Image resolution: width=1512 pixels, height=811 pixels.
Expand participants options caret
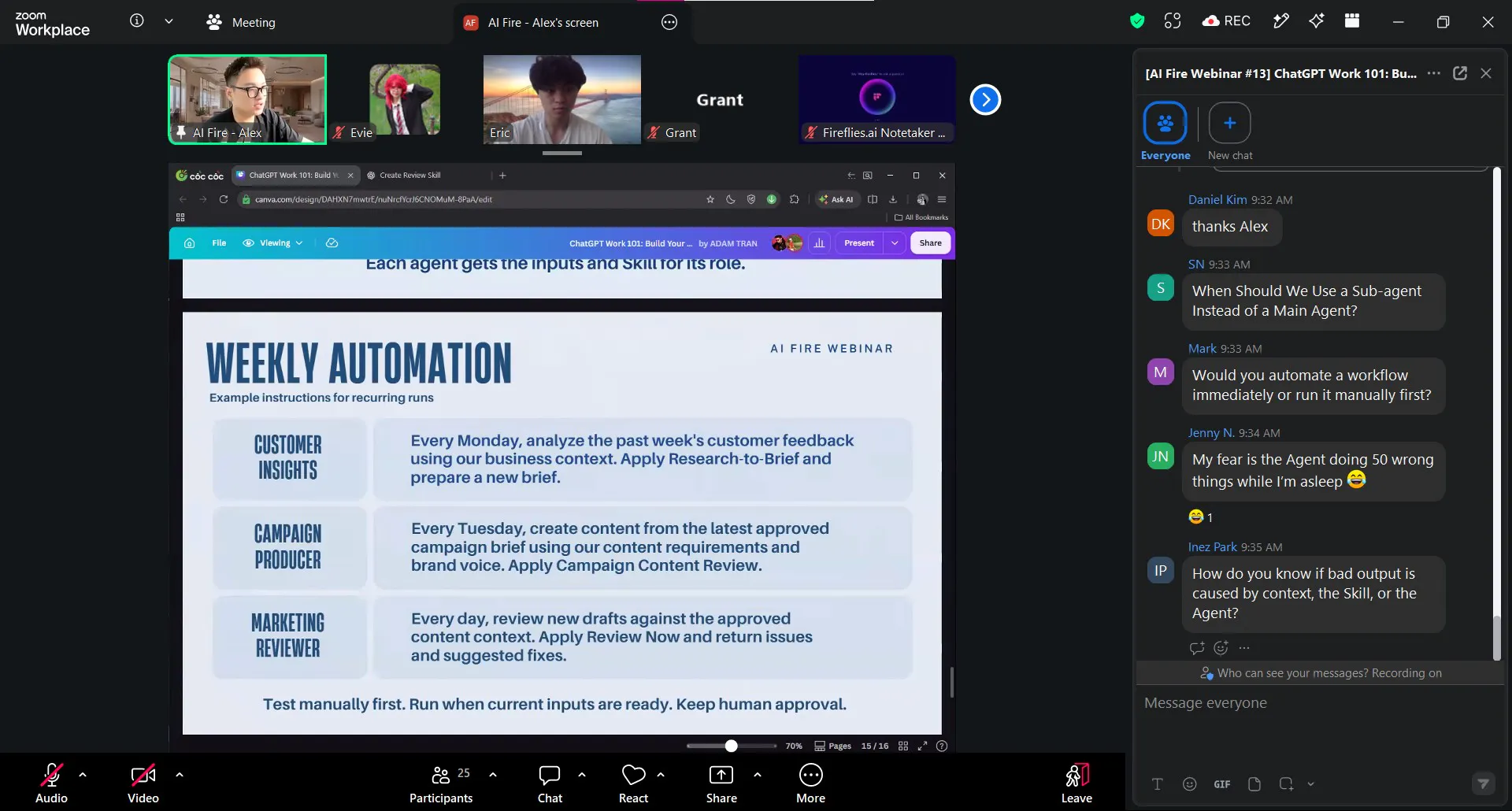[493, 775]
